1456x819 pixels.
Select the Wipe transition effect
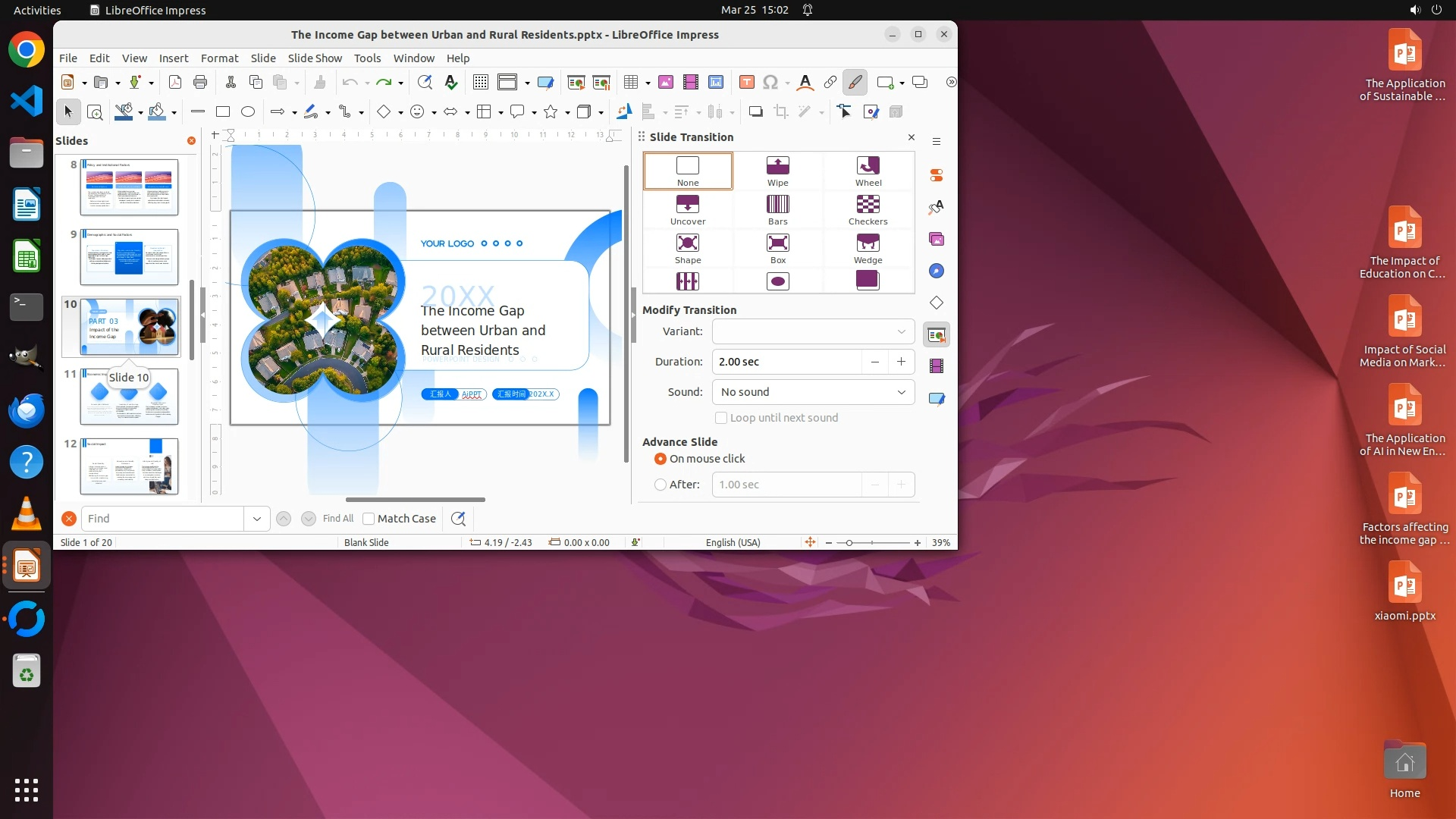(777, 171)
